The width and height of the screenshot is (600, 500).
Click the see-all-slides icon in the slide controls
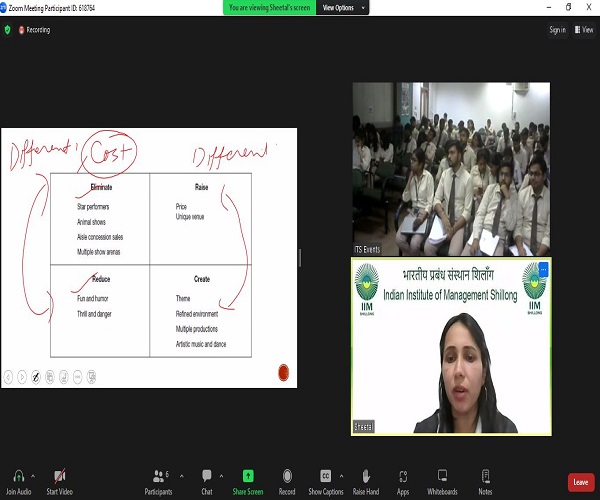pos(50,377)
